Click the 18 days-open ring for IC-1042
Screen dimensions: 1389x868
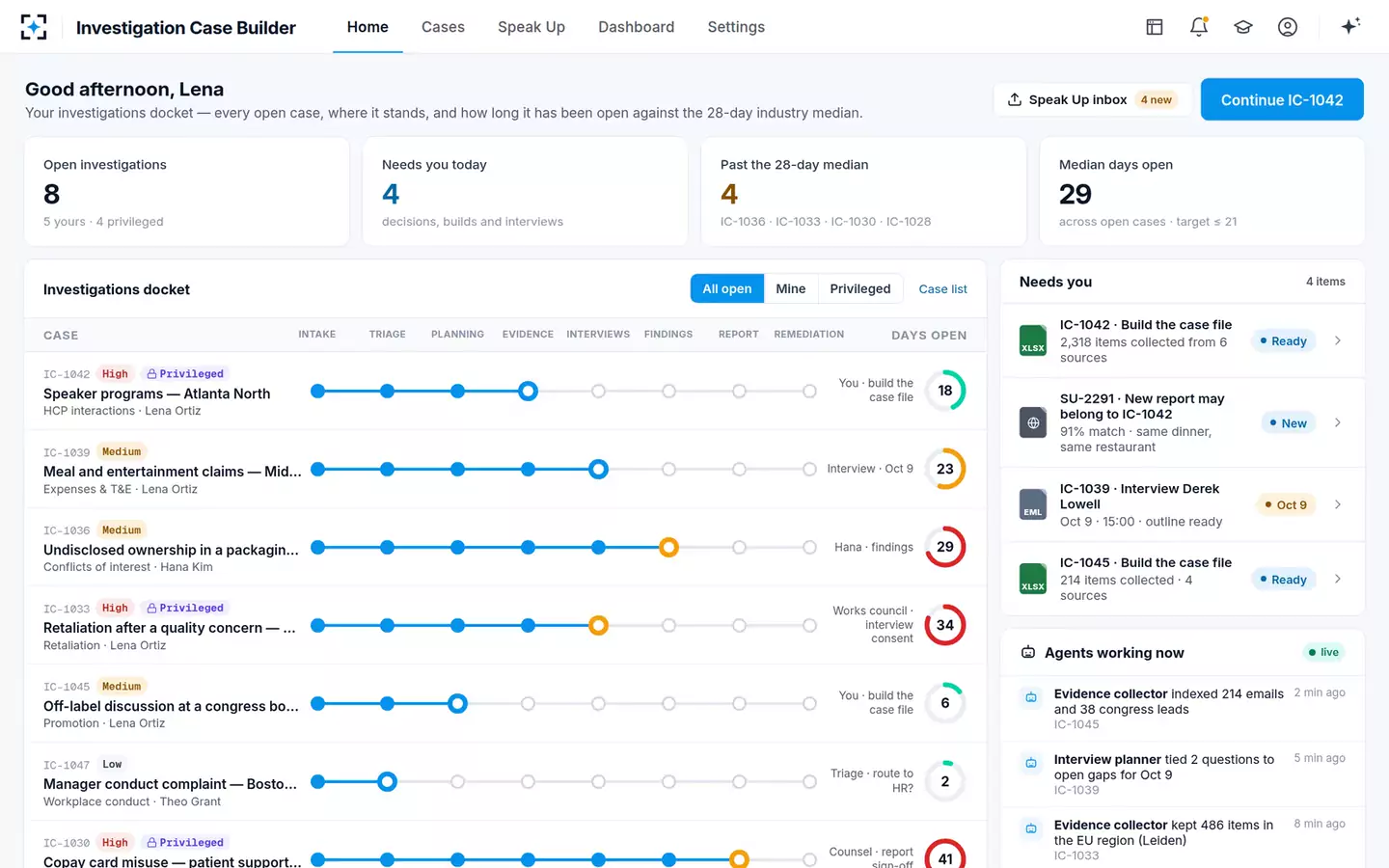[945, 391]
